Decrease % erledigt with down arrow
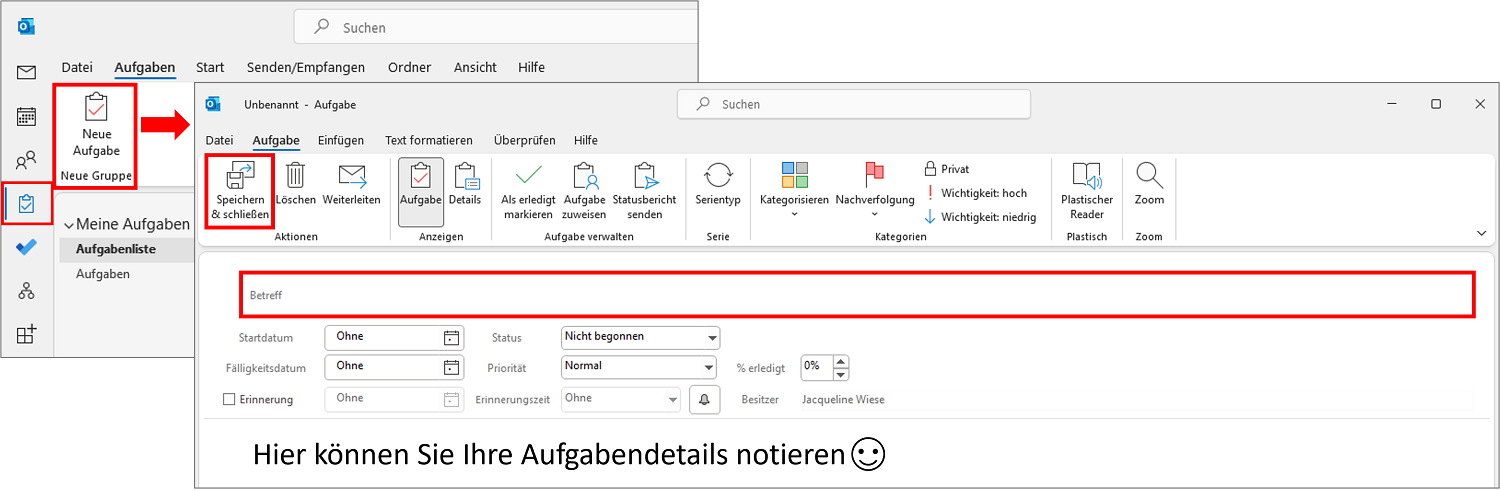 (841, 374)
